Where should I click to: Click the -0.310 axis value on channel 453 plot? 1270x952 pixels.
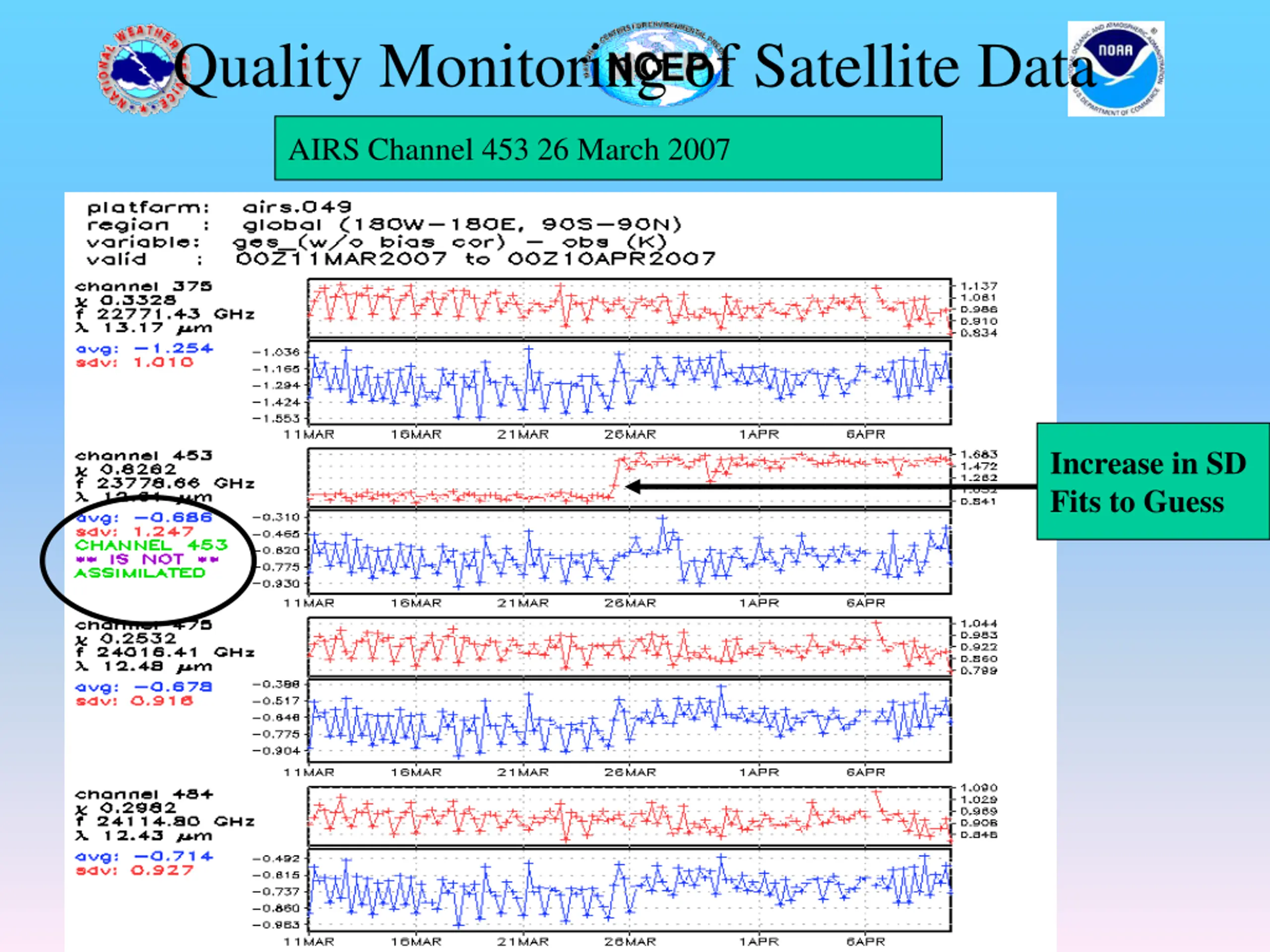click(276, 517)
